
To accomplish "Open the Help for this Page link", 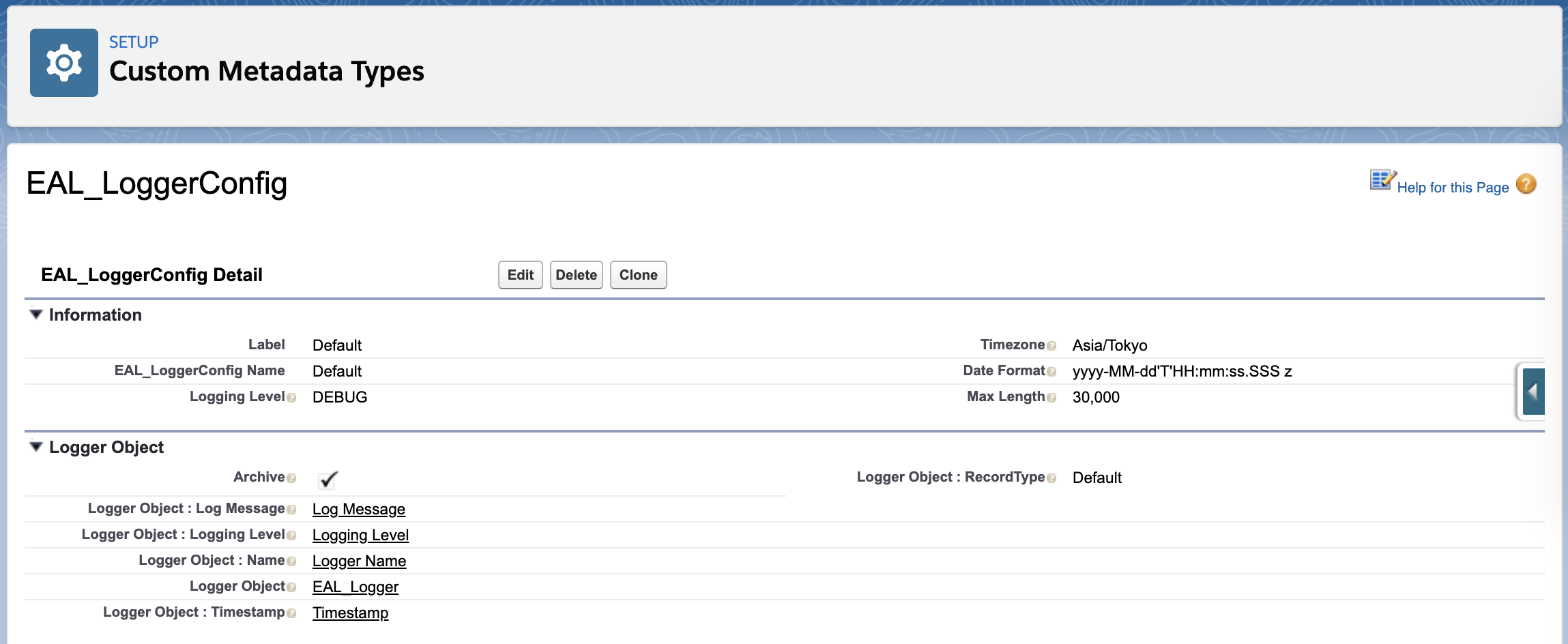I will point(1453,188).
